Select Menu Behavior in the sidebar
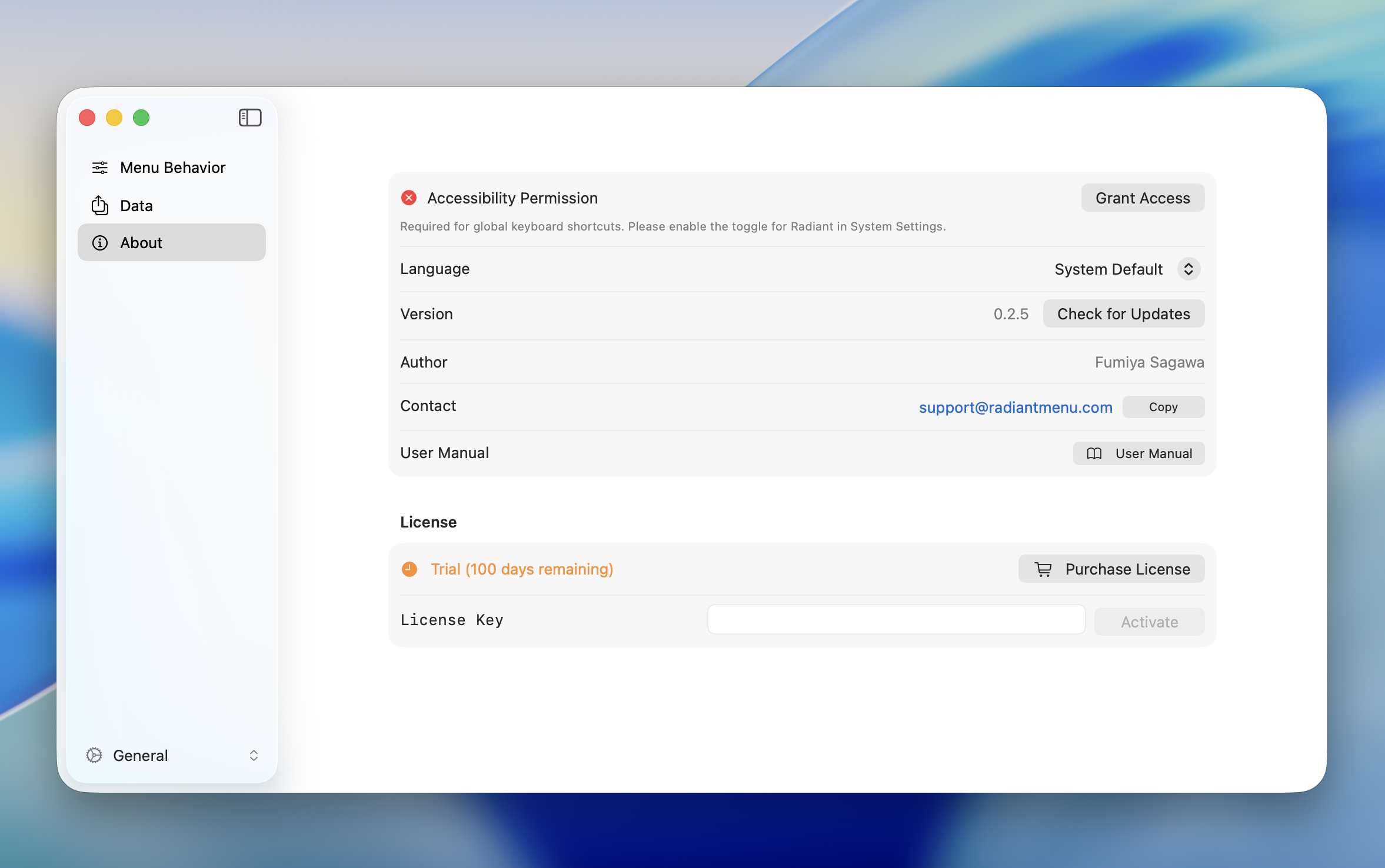Viewport: 1385px width, 868px height. (172, 168)
